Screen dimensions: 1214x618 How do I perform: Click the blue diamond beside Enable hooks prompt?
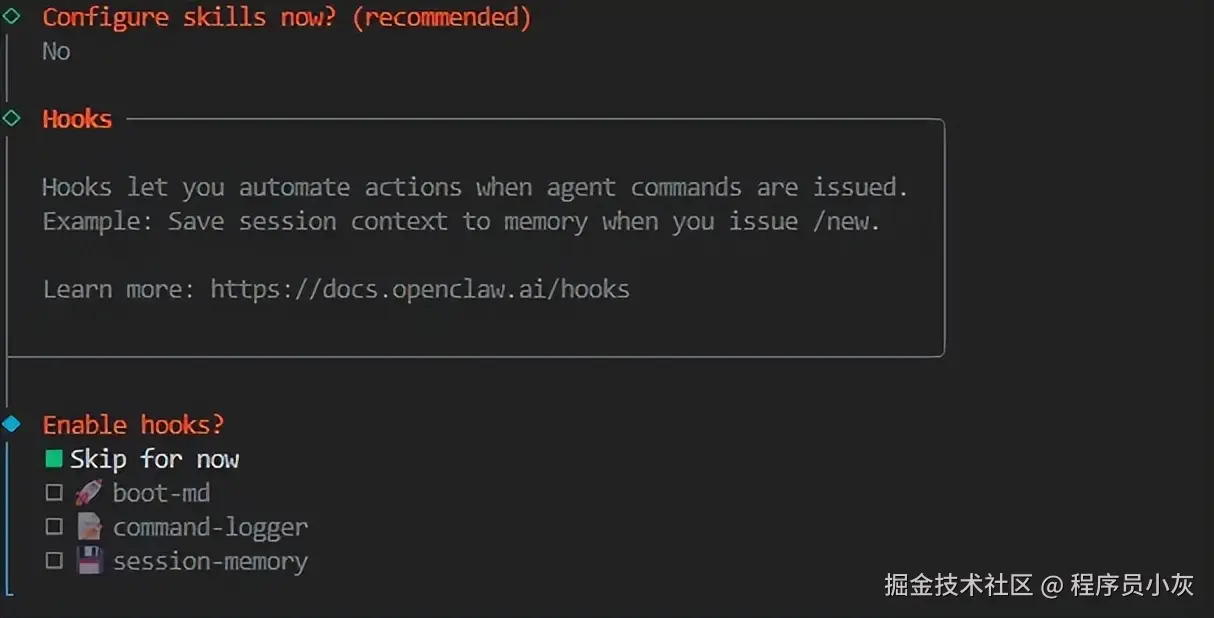11,424
